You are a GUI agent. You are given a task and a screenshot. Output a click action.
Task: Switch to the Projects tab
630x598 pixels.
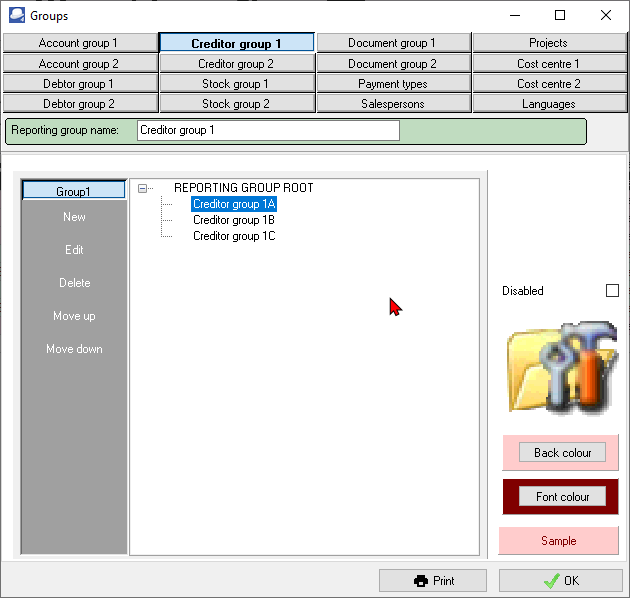pos(549,43)
